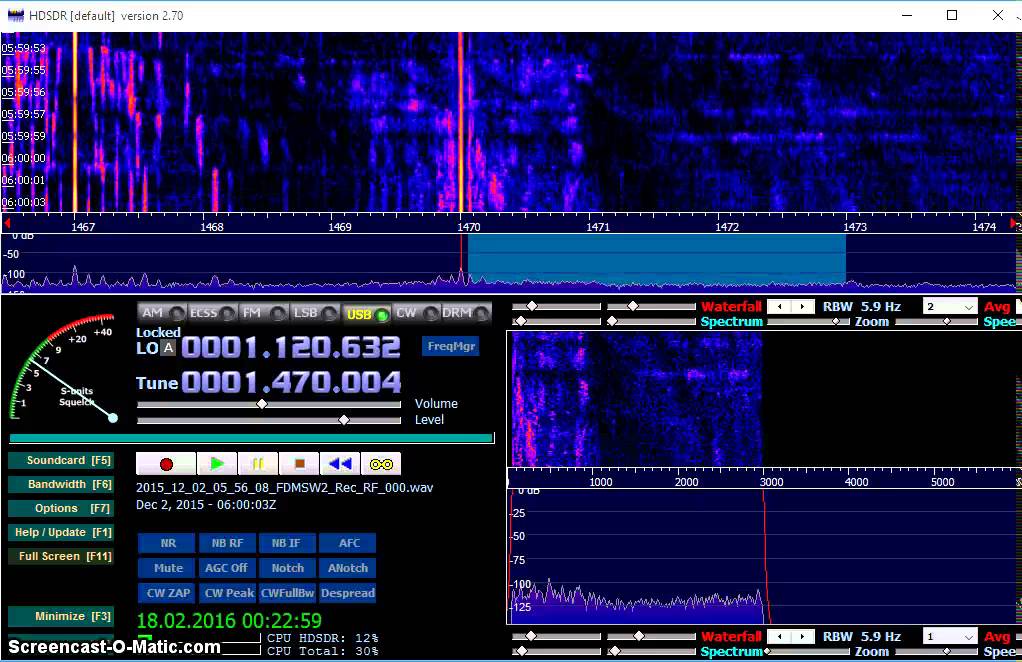The image size is (1022, 662).
Task: Open Bandwidth [F6] settings
Action: 61,484
